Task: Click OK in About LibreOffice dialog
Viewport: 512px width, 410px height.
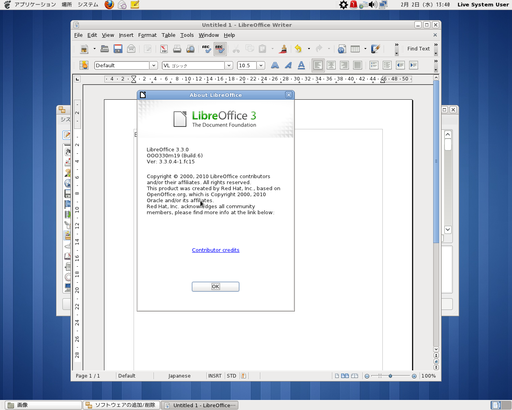Action: [x=215, y=287]
